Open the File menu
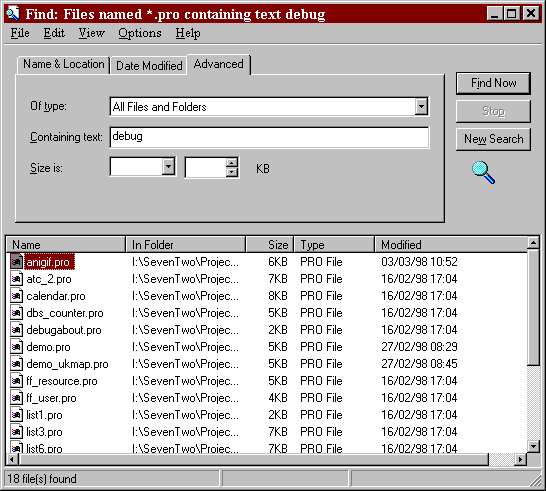Viewport: 546px width, 491px height. point(20,33)
